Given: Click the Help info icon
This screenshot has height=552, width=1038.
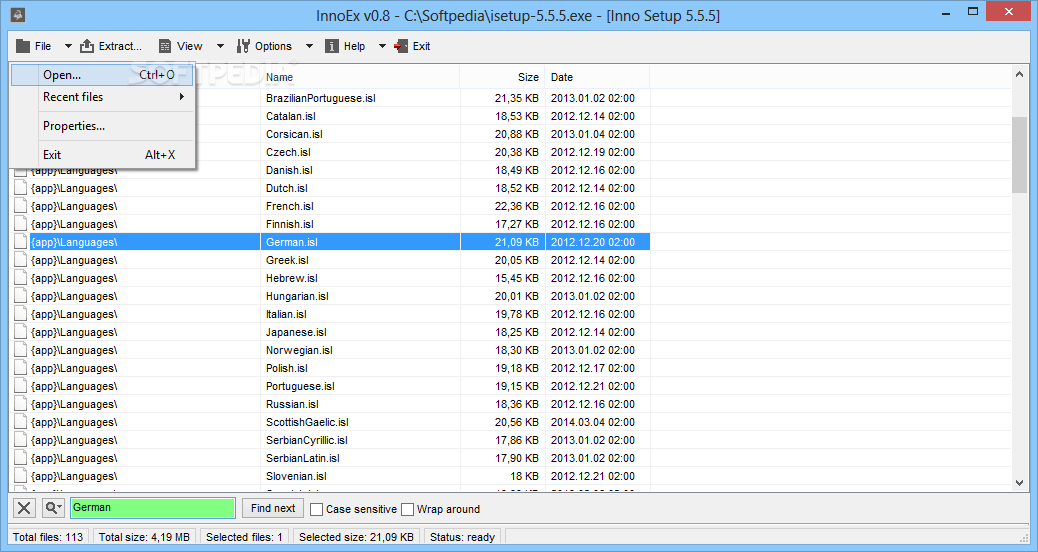Looking at the screenshot, I should (x=332, y=46).
